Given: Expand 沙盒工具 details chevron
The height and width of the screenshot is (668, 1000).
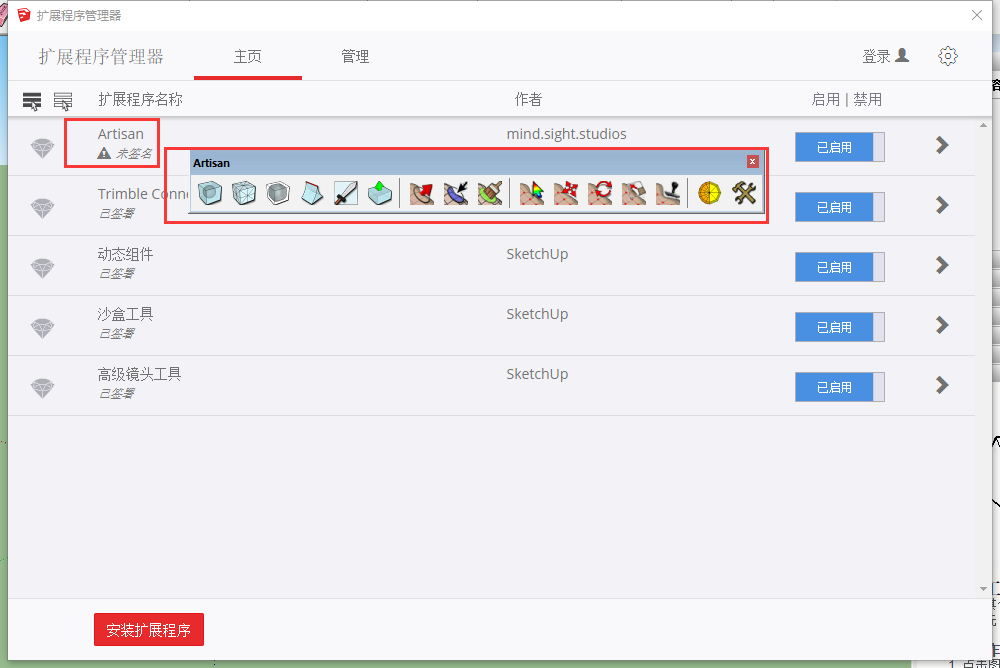Looking at the screenshot, I should coord(942,325).
